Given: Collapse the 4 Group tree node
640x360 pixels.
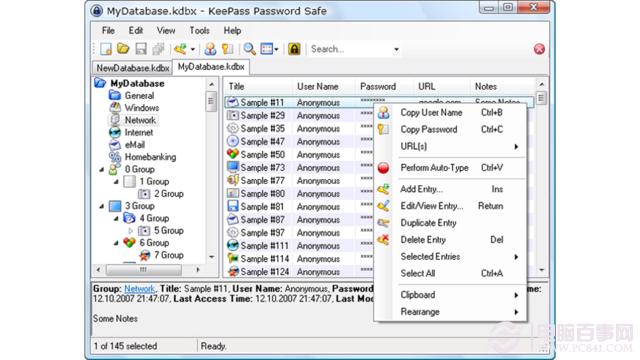Looking at the screenshot, I should pos(116,218).
